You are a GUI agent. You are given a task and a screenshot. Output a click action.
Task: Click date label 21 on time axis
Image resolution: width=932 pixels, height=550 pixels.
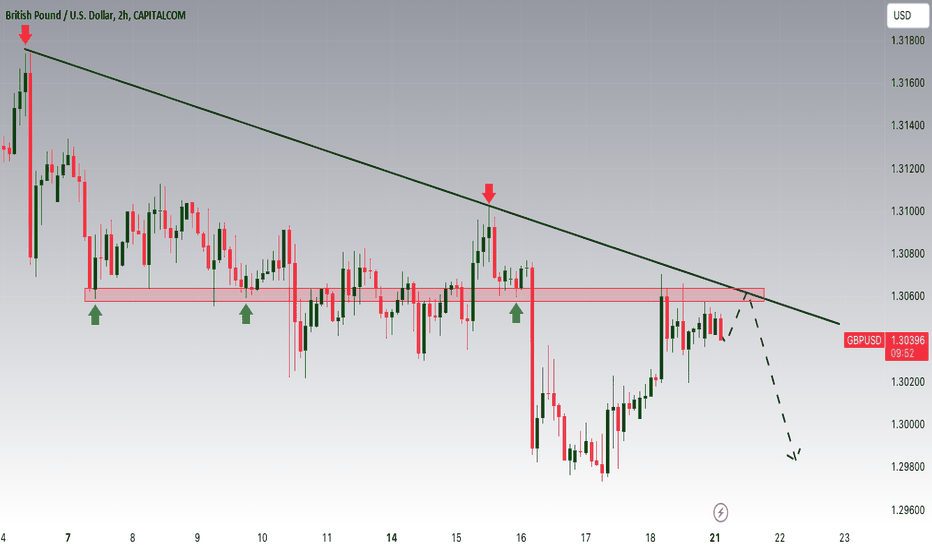[x=715, y=538]
